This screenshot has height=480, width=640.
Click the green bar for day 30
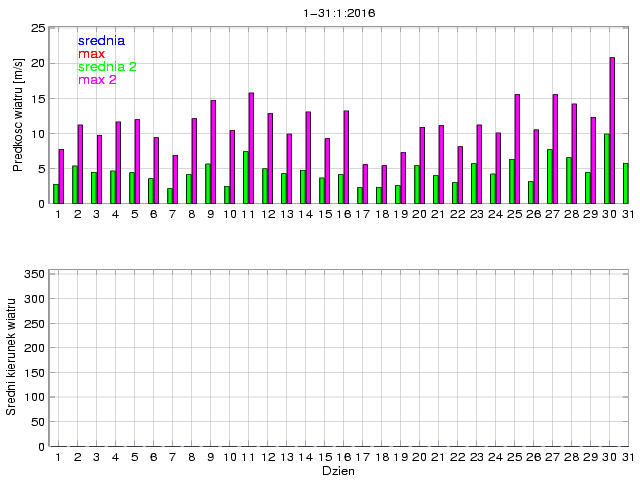tap(606, 168)
